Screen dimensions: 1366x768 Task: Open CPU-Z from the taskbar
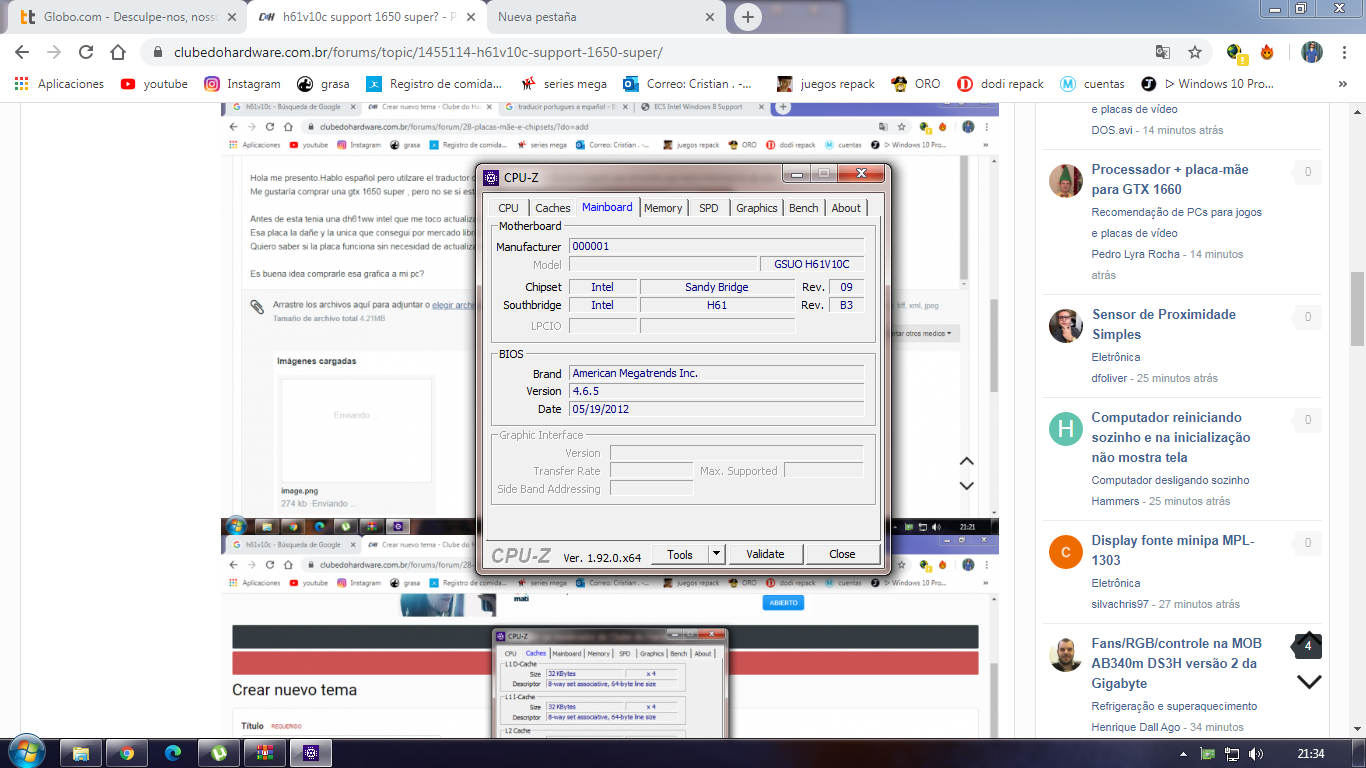pos(311,752)
